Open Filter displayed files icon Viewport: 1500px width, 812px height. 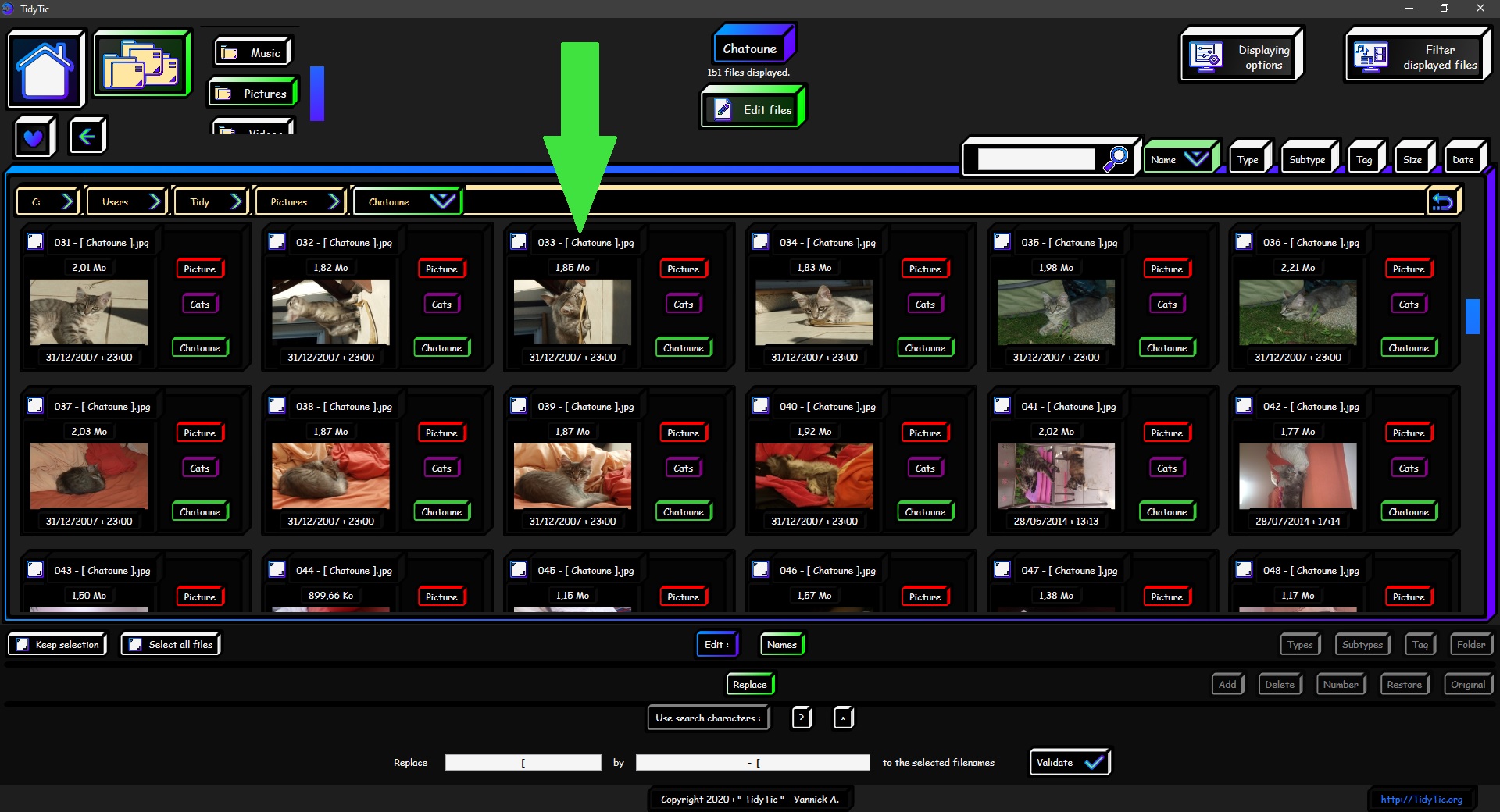tap(1416, 56)
